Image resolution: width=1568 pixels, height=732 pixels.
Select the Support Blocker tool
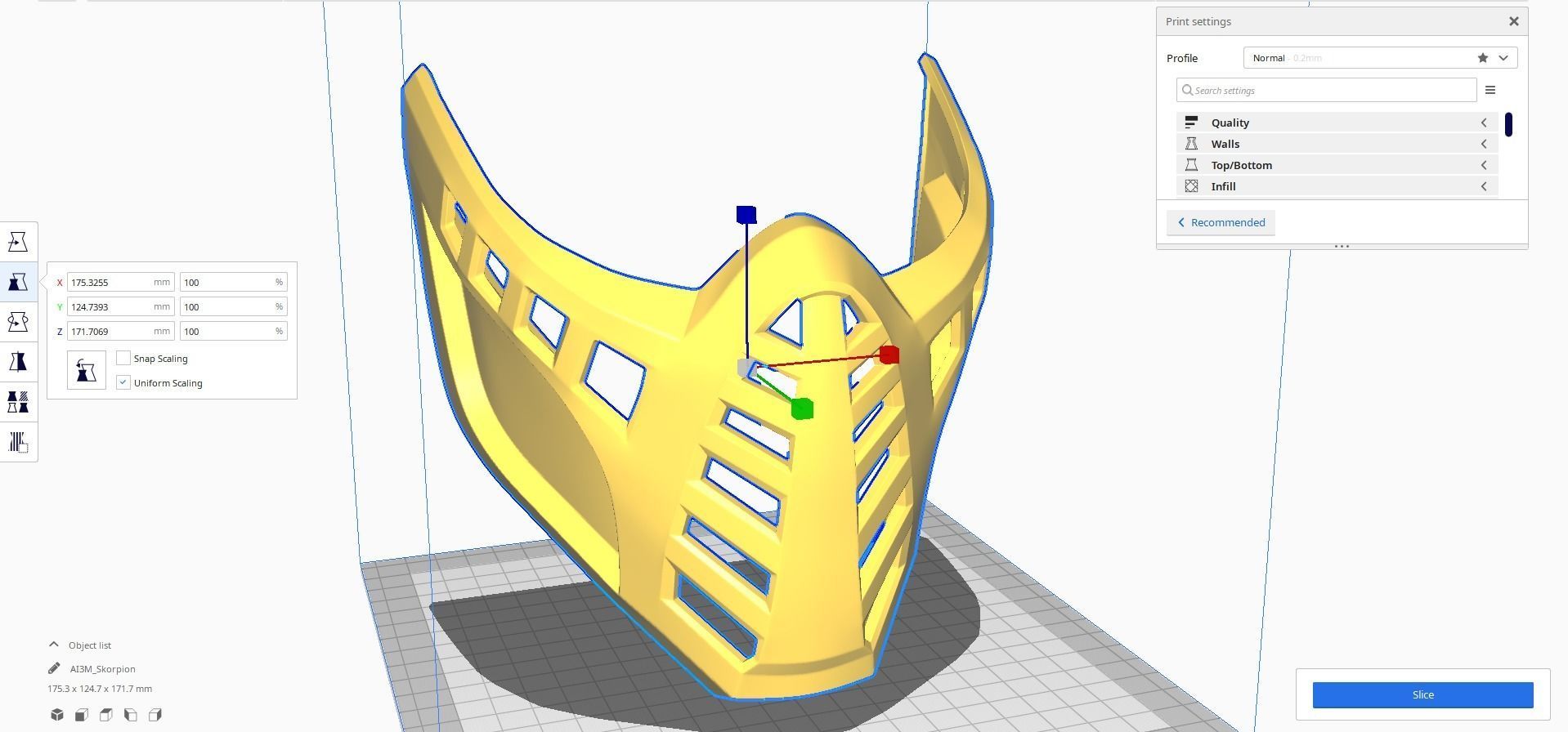tap(18, 442)
